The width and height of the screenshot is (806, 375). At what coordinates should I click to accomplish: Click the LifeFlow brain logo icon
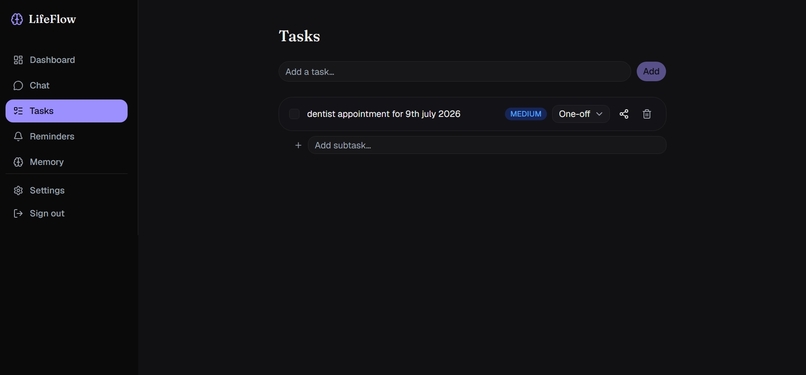[x=17, y=20]
